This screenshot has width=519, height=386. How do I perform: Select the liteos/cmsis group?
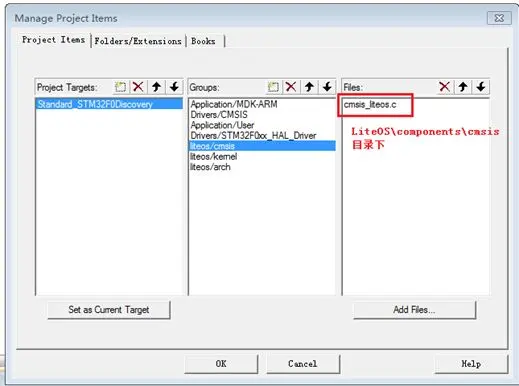(262, 146)
